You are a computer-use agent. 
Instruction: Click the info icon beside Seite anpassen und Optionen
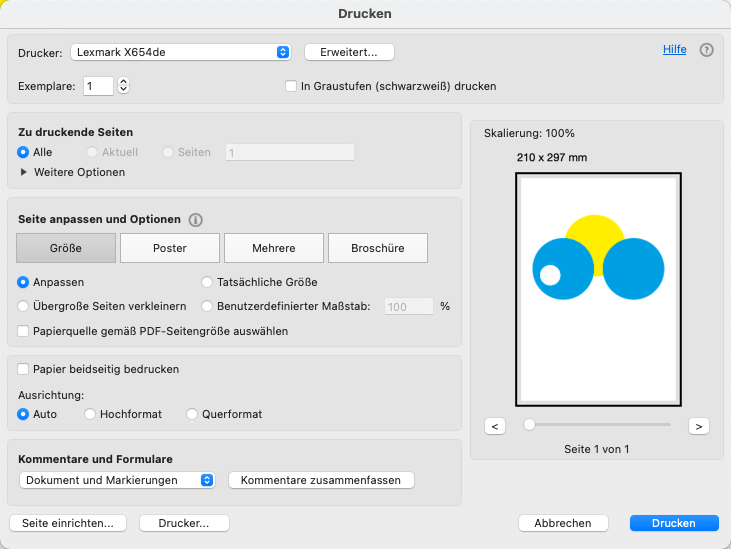coord(195,220)
